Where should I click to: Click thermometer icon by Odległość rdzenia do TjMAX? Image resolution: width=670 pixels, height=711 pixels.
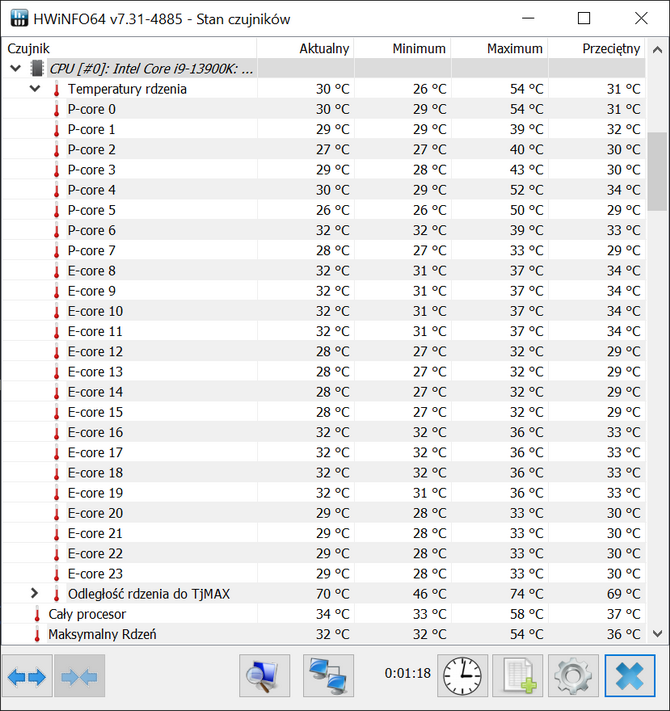57,594
